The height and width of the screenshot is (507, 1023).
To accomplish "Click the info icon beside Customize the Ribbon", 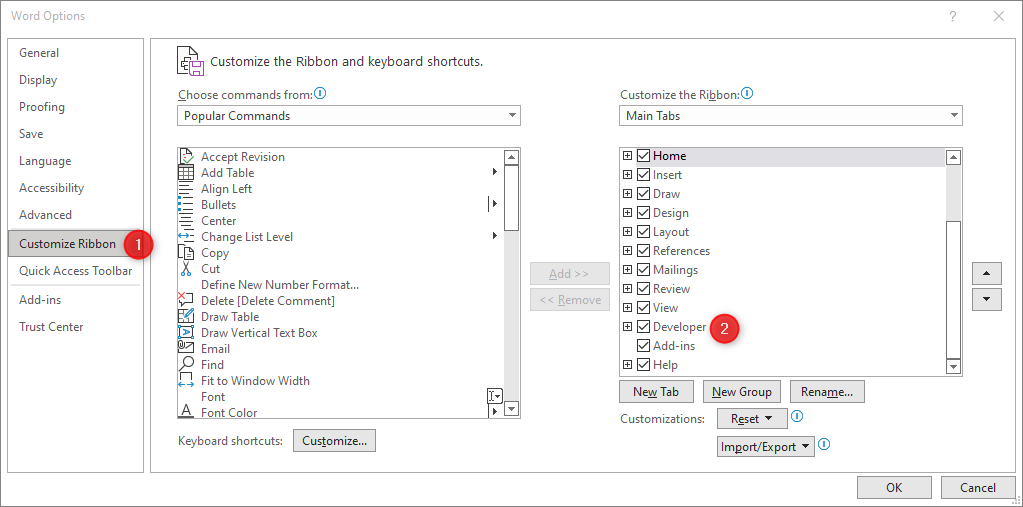I will (747, 94).
